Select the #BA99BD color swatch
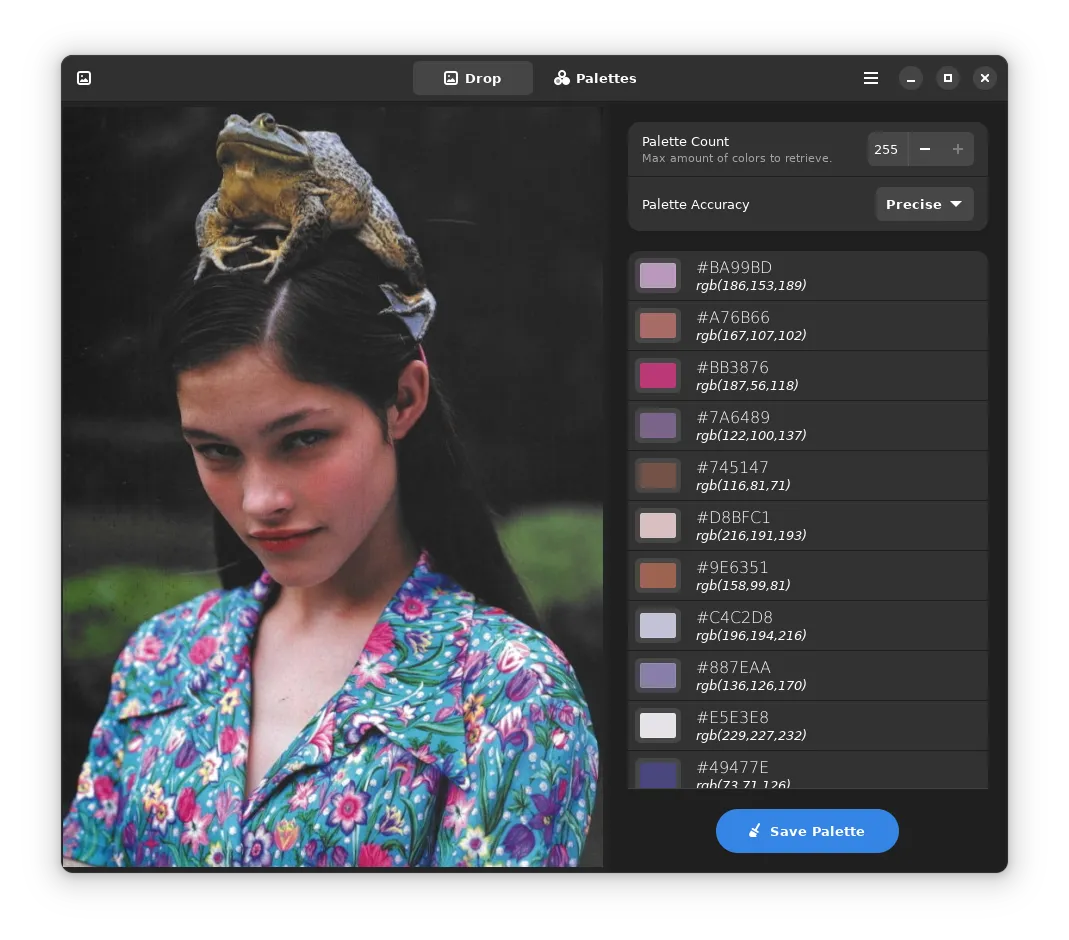Image resolution: width=1069 pixels, height=940 pixels. pyautogui.click(x=658, y=276)
